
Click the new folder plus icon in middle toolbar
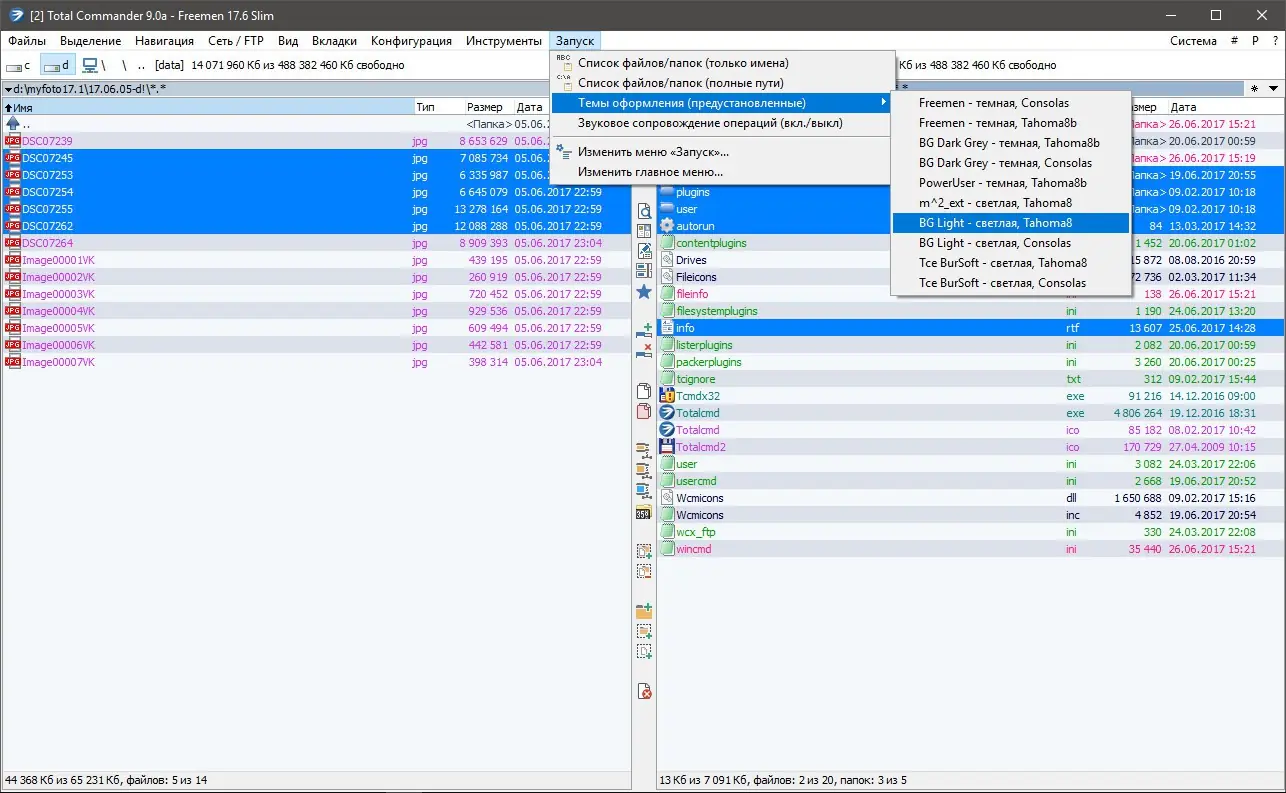(x=644, y=611)
